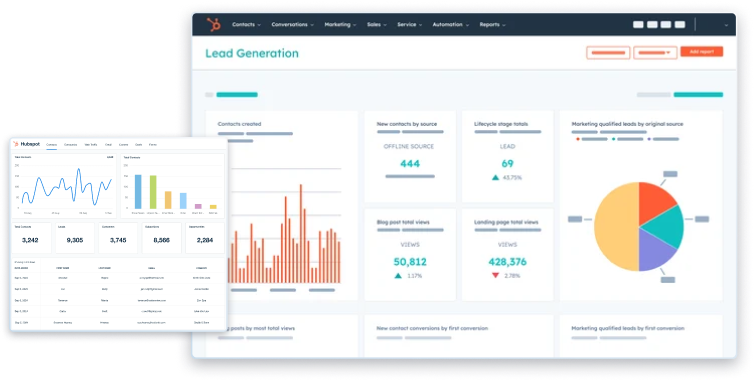This screenshot has height=381, width=754.
Task: Click the 444 offline source value
Action: point(410,164)
